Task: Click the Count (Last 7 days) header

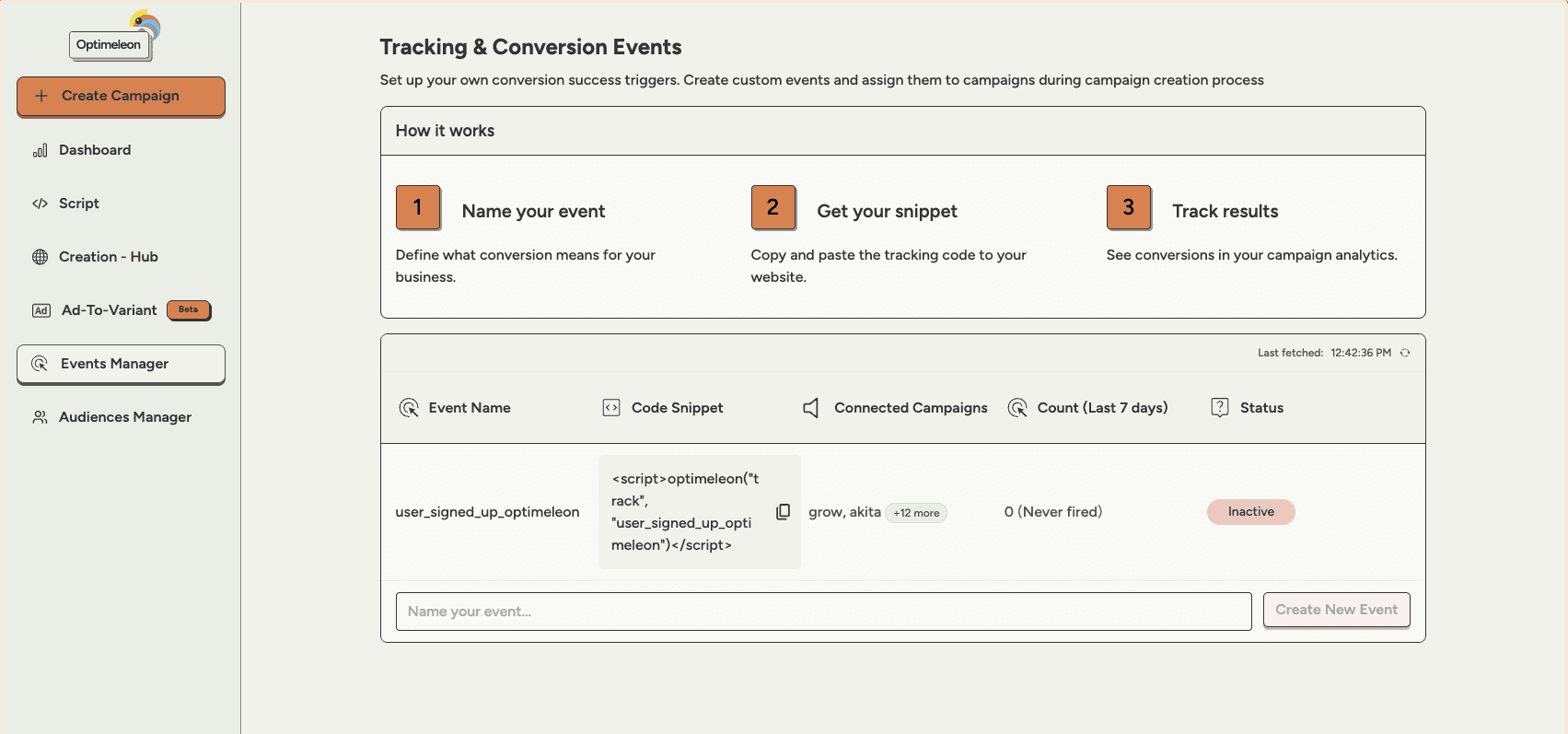Action: 1102,408
